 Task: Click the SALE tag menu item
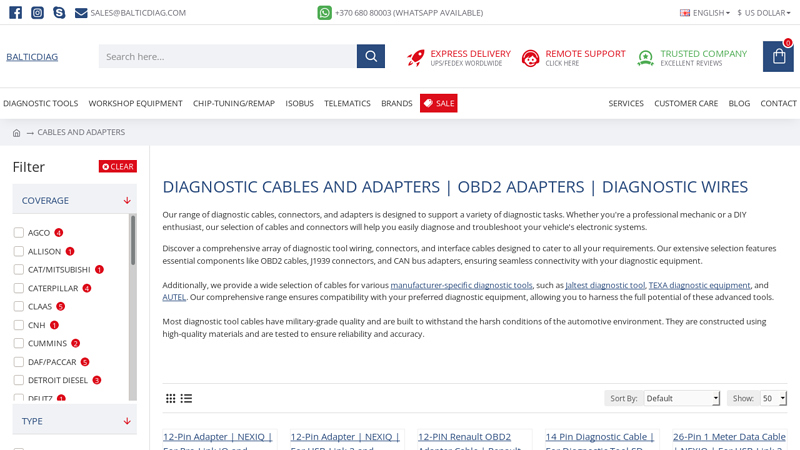tap(439, 103)
